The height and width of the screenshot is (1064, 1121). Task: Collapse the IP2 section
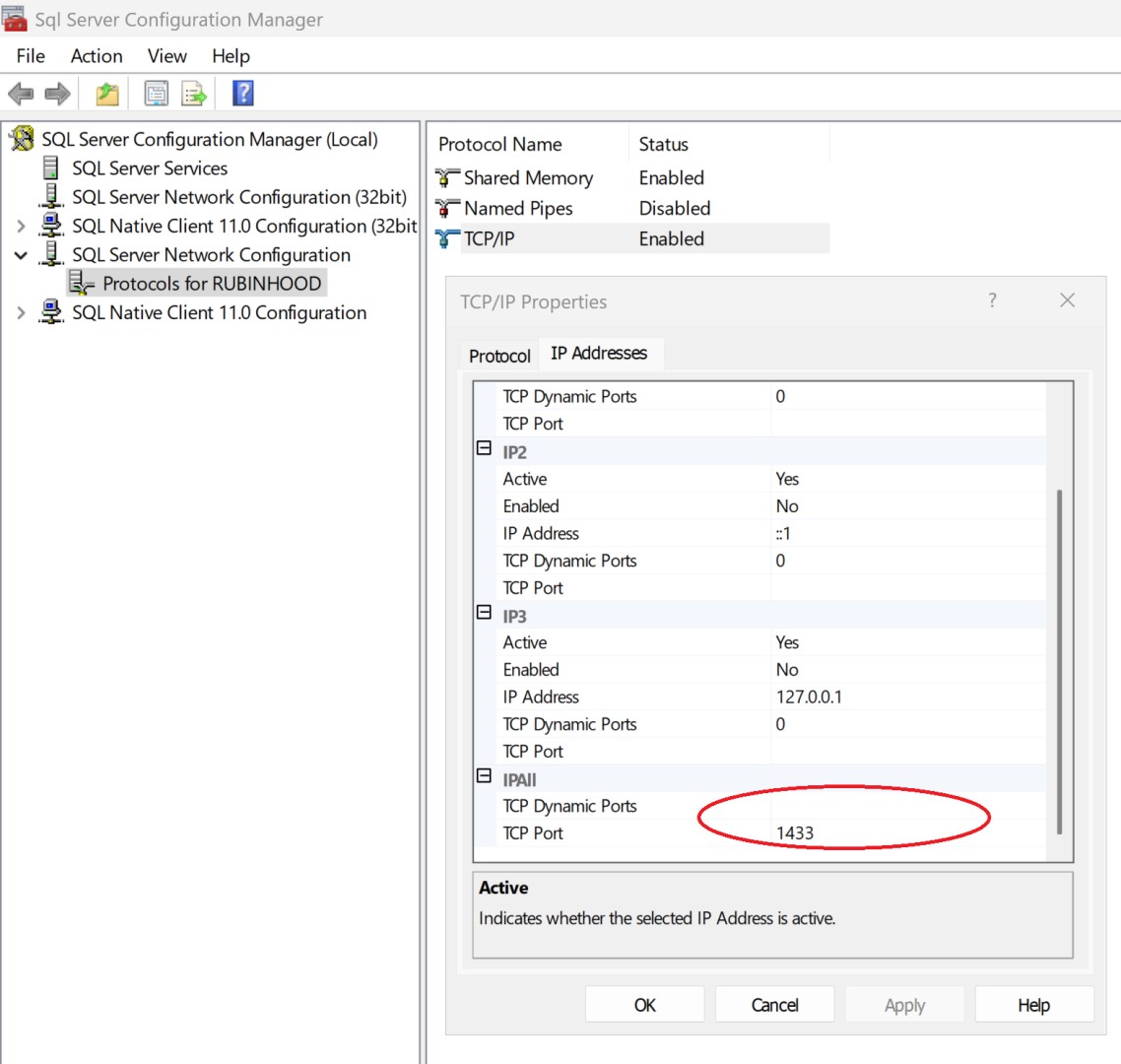tap(484, 448)
